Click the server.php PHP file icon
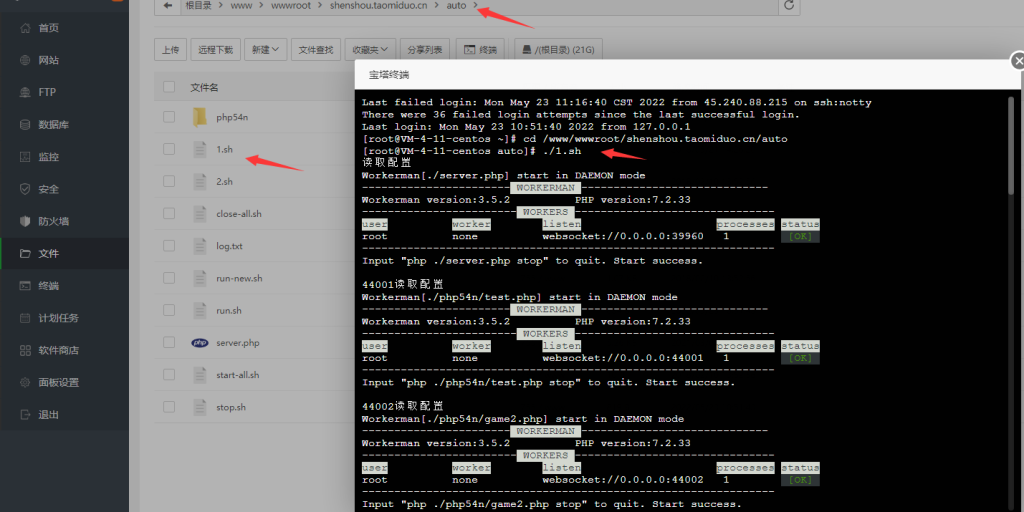The image size is (1024, 512). 199,343
